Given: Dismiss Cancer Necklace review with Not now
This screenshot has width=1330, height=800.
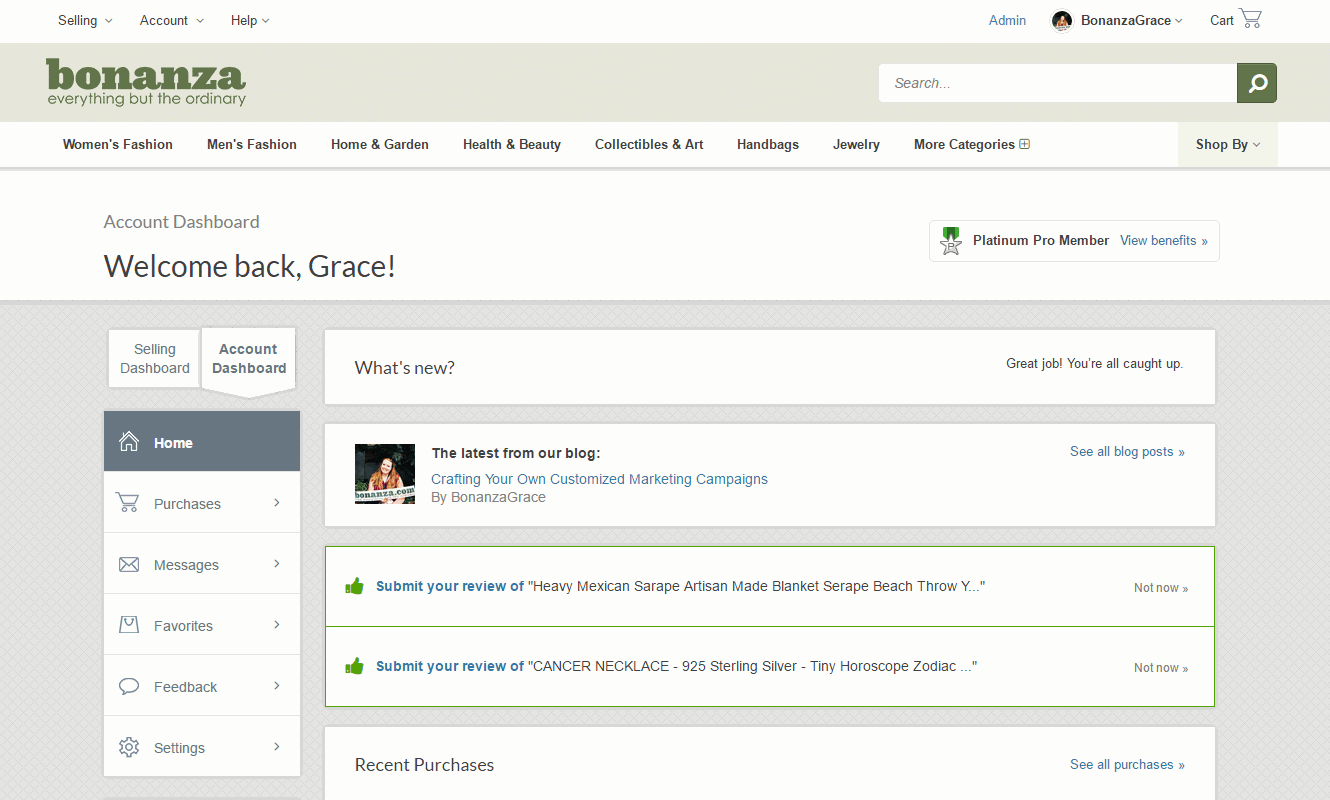Looking at the screenshot, I should (1161, 668).
